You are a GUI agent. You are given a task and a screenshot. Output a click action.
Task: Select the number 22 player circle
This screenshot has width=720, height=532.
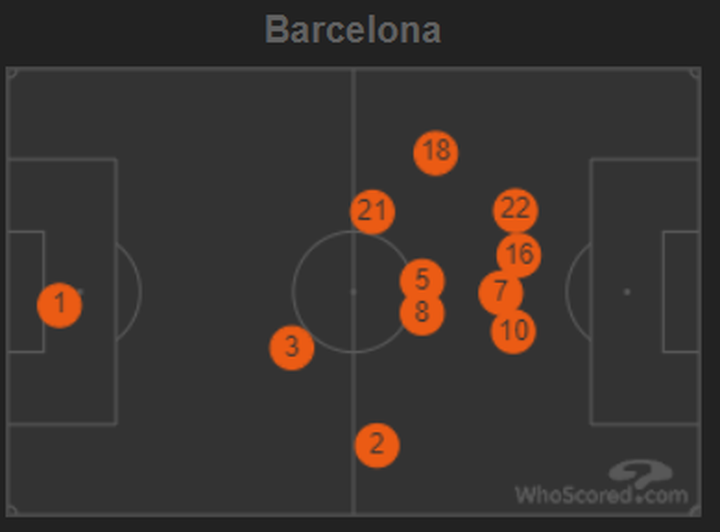click(516, 210)
